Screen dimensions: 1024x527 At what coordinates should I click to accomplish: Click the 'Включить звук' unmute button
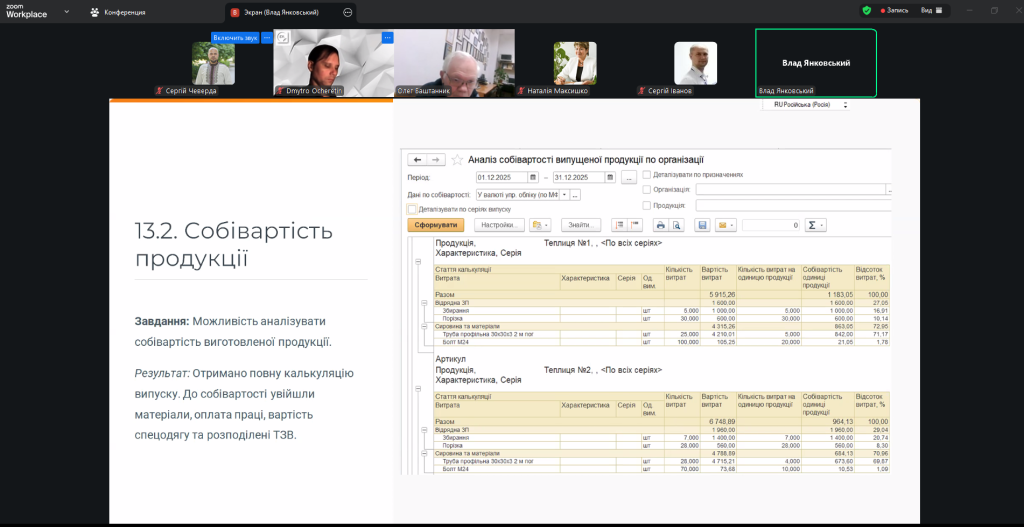coord(235,37)
